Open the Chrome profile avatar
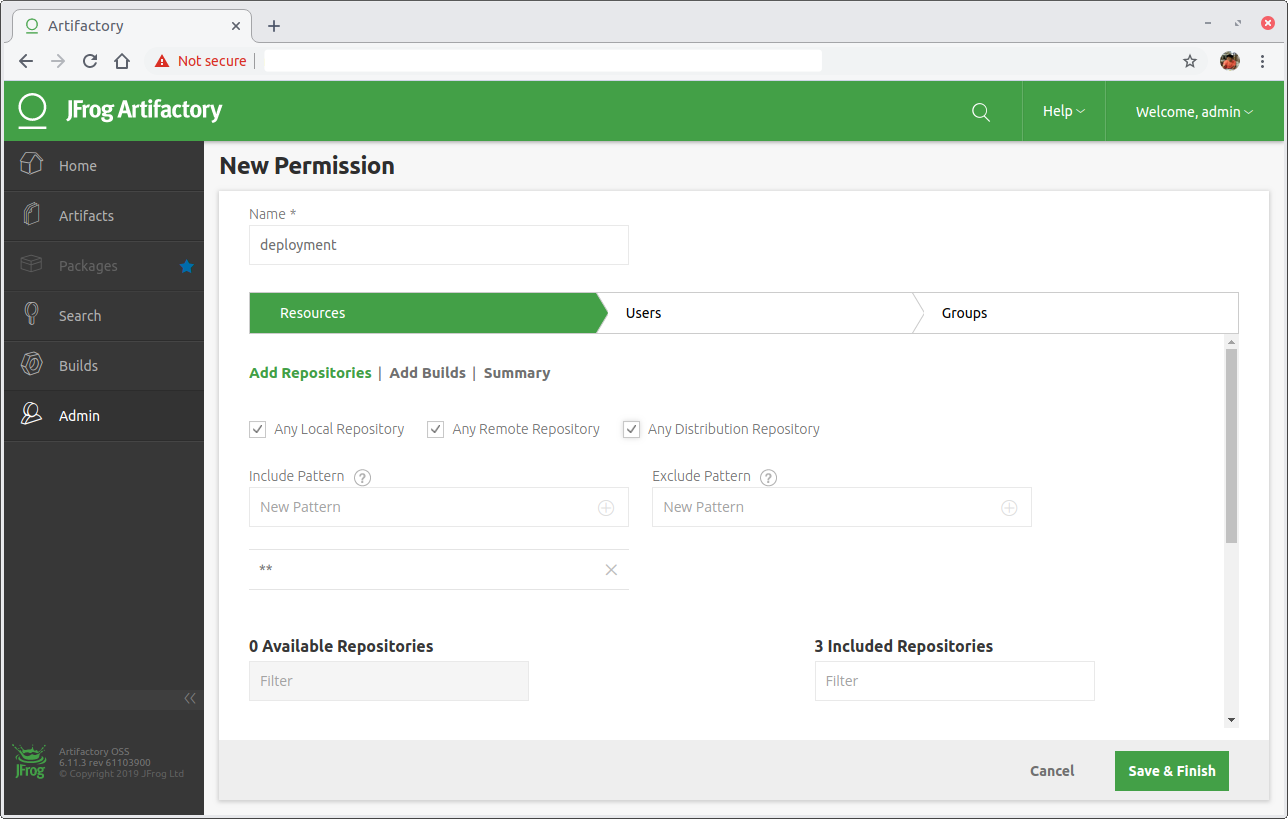 pos(1230,61)
